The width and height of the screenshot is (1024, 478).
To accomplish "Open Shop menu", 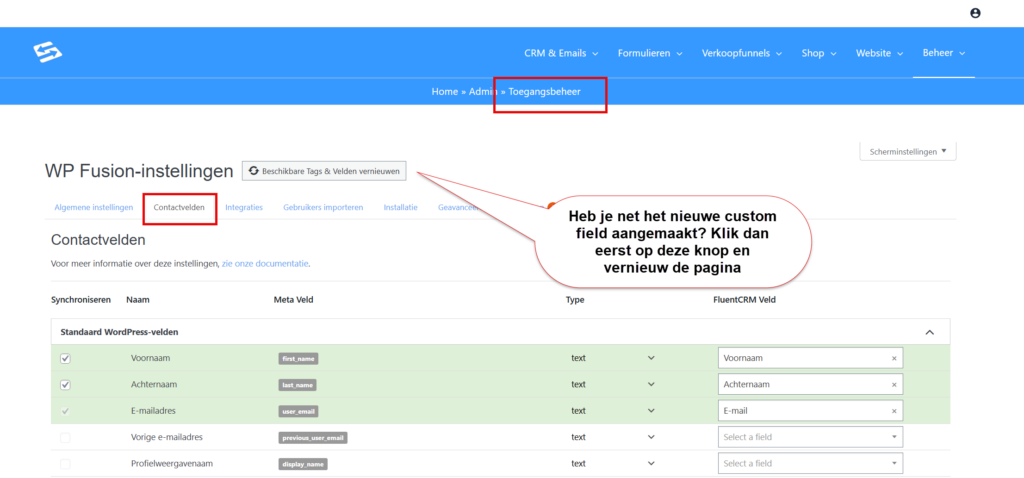I will click(x=819, y=54).
